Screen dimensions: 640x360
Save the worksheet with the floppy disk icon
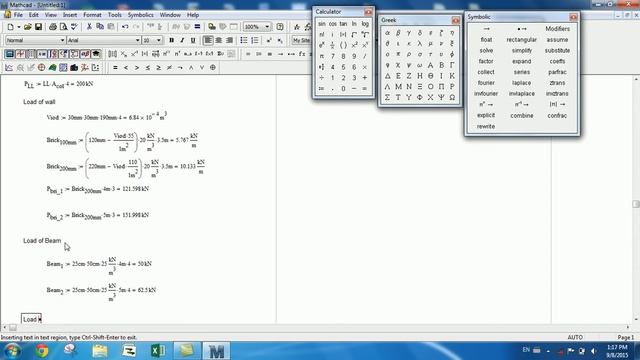coord(38,27)
